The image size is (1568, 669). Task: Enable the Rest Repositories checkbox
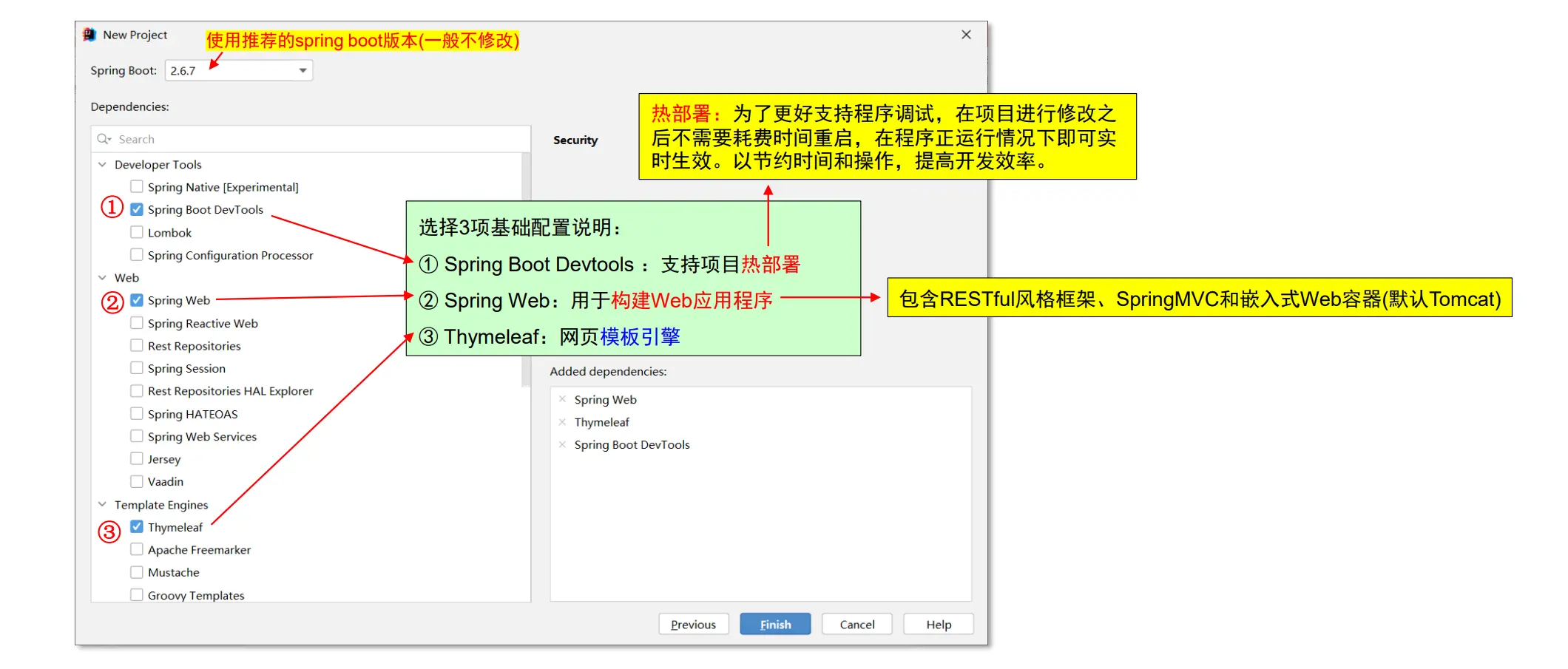coord(137,345)
